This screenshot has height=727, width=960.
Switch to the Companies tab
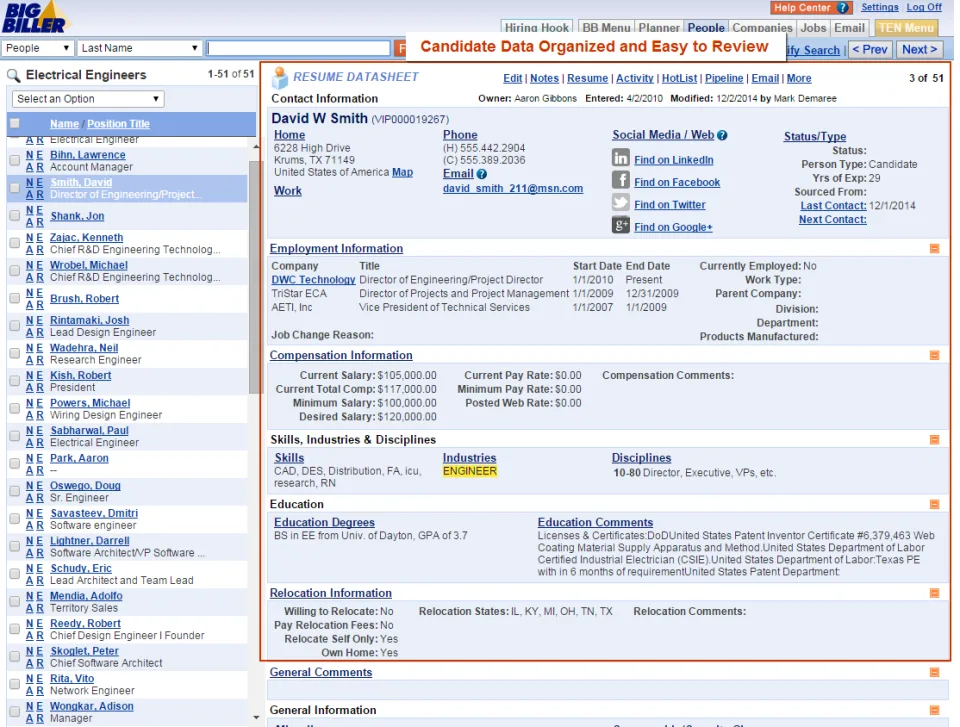(x=762, y=28)
